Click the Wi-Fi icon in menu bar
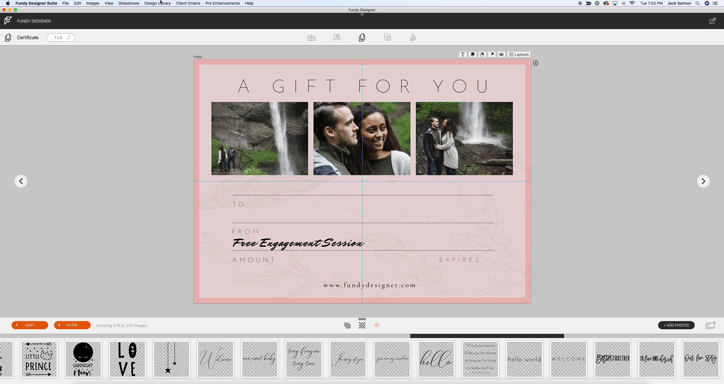724x384 pixels. pos(632,3)
